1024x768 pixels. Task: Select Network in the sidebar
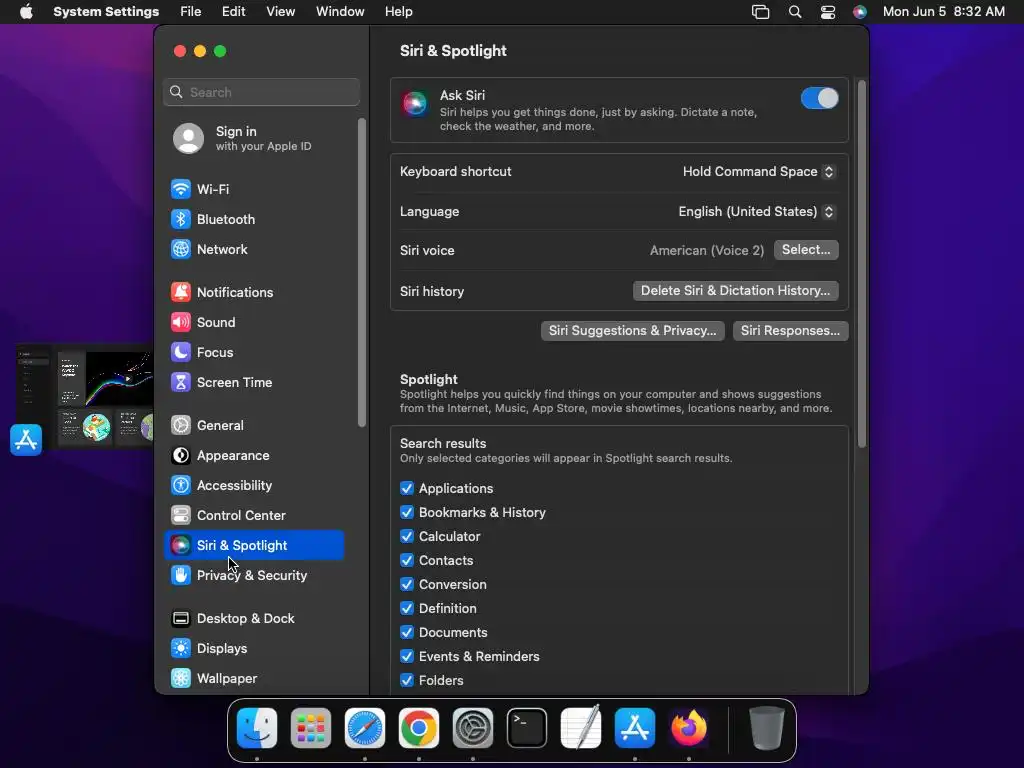(254, 249)
